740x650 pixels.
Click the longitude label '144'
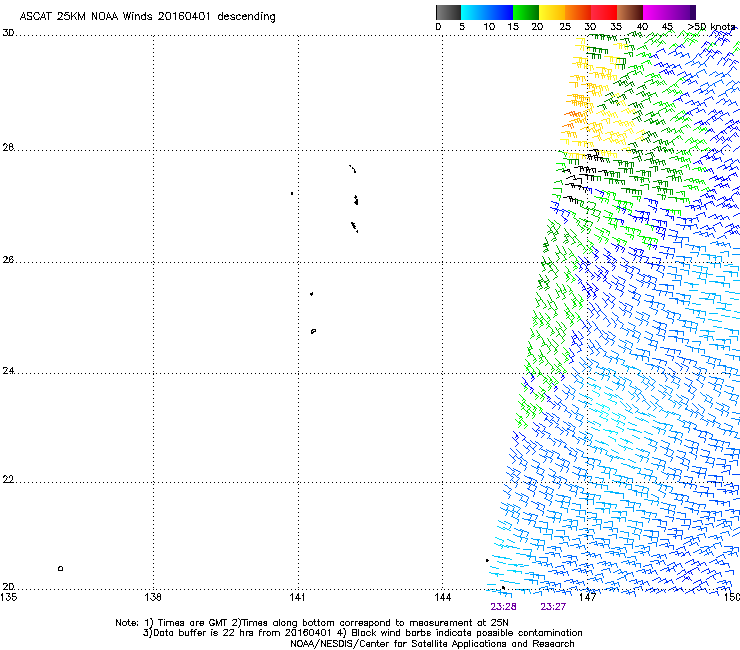(442, 597)
